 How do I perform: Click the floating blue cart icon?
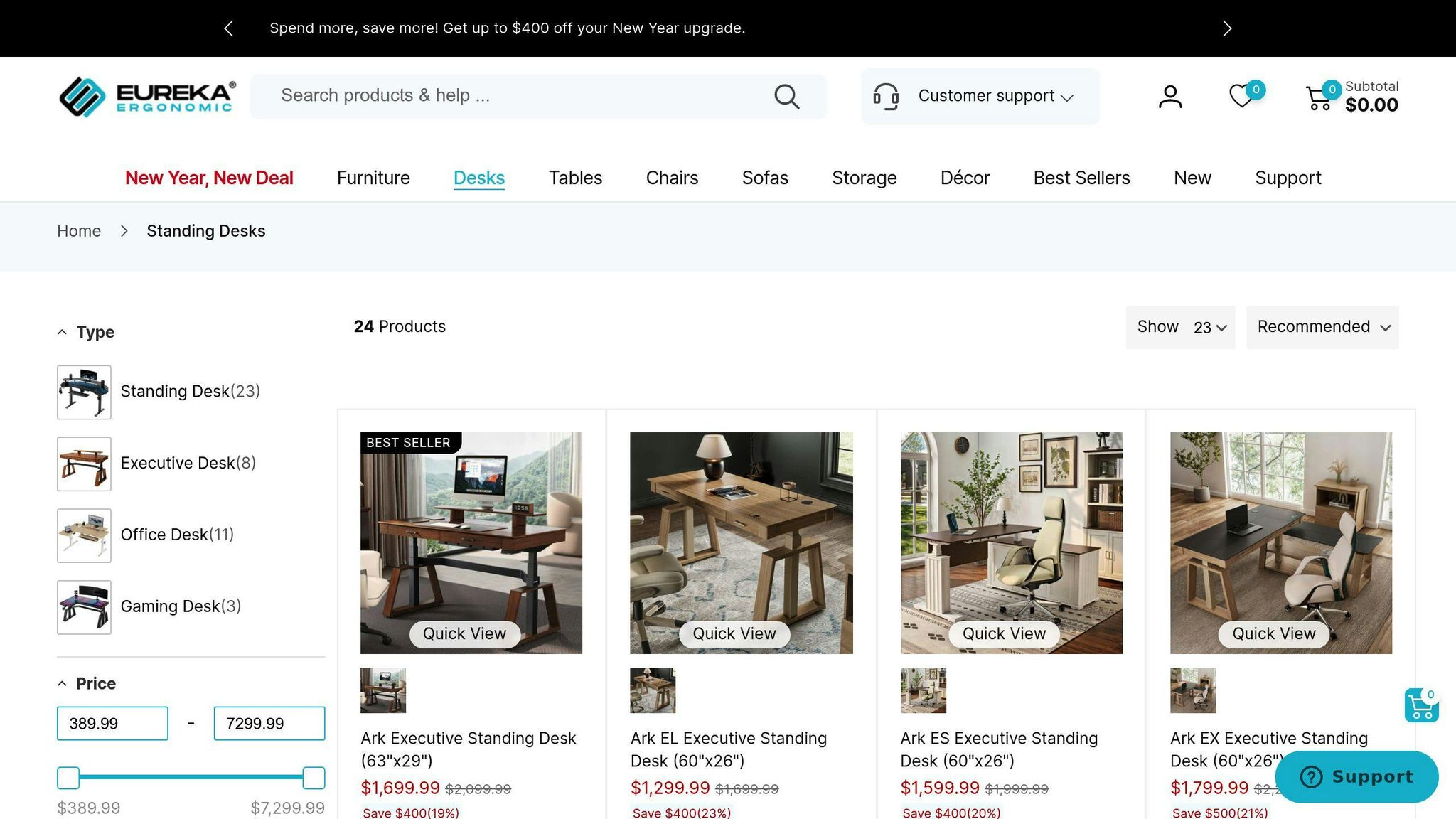1422,705
